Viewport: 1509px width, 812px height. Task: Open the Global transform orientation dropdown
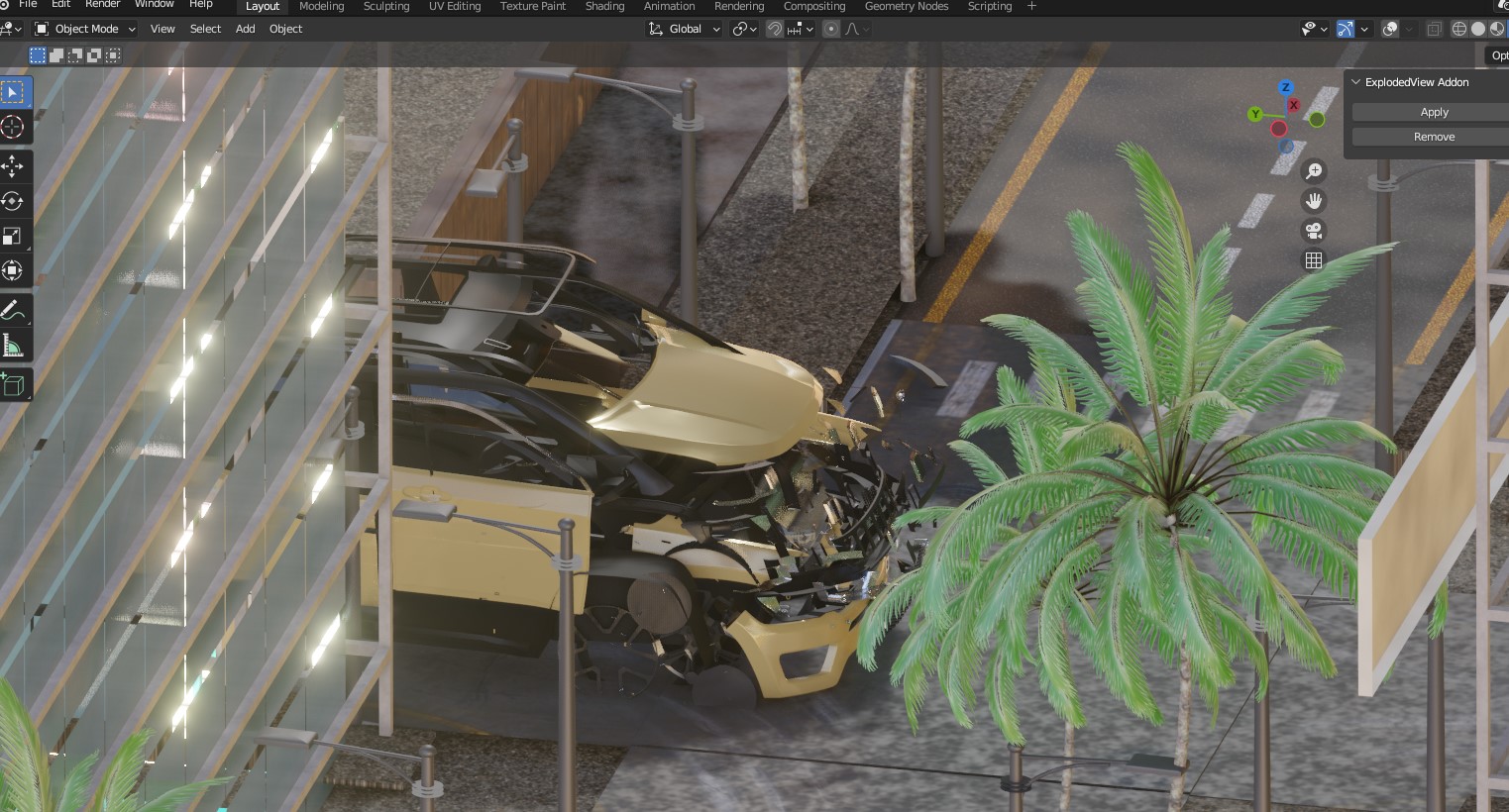coord(684,28)
